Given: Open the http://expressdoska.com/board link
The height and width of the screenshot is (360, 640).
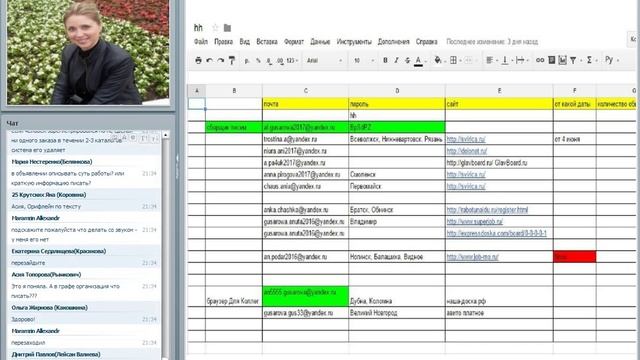Looking at the screenshot, I should pos(496,233).
